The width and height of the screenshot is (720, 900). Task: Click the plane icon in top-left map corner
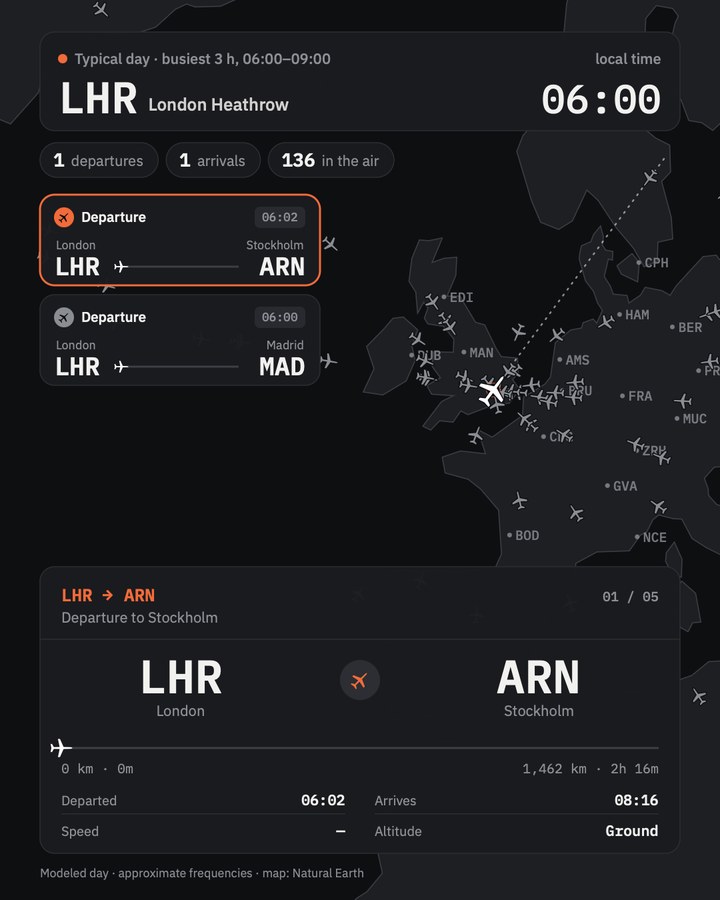click(x=100, y=9)
